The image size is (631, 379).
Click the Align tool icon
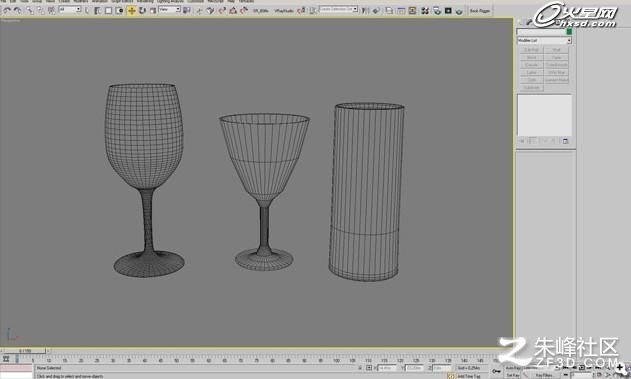[x=375, y=11]
